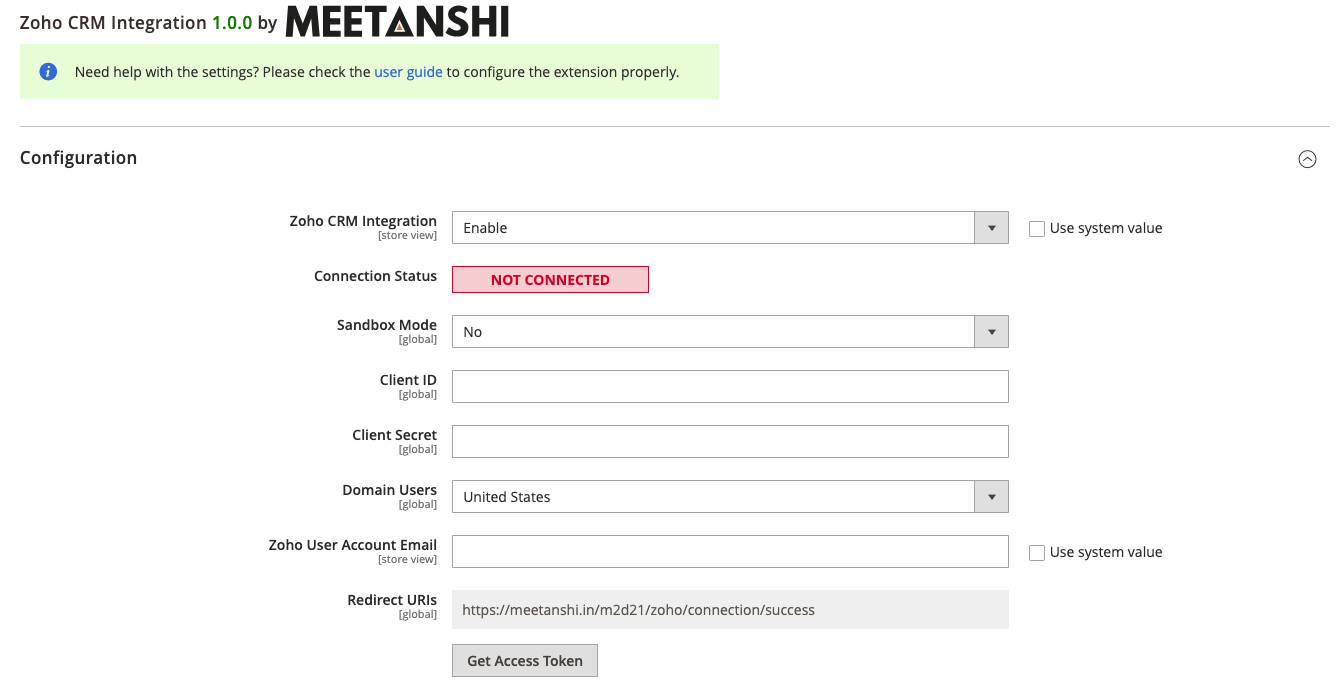Click the collapse chevron for Configuration section

[x=1307, y=158]
